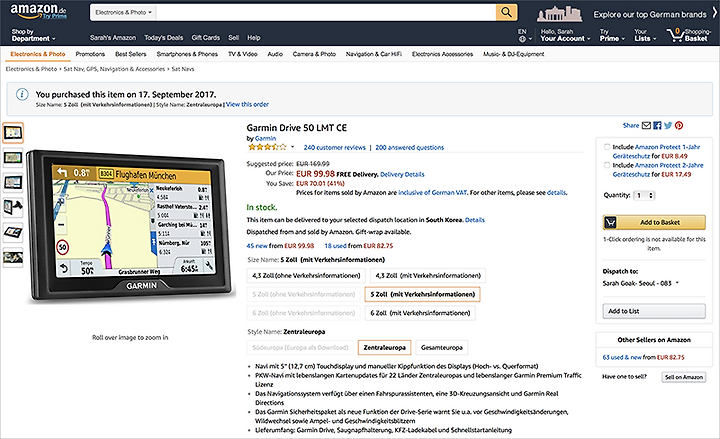Select second product thumbnail with map view
The height and width of the screenshot is (439, 720).
tap(13, 158)
